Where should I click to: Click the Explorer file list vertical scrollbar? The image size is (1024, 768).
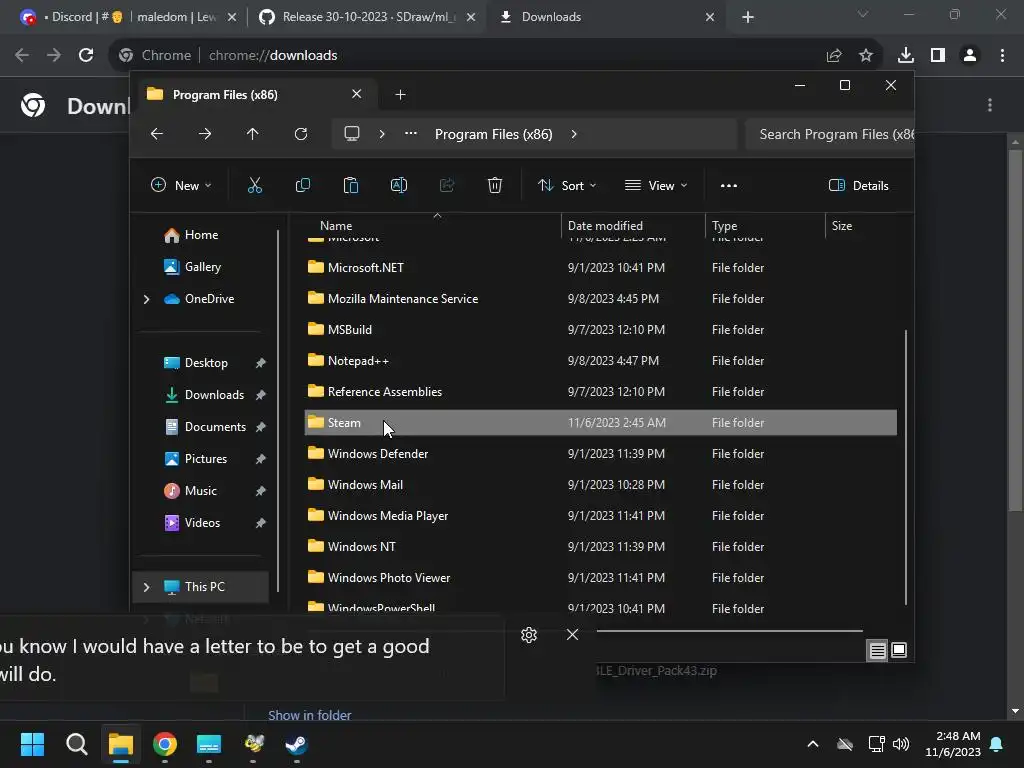pyautogui.click(x=906, y=467)
